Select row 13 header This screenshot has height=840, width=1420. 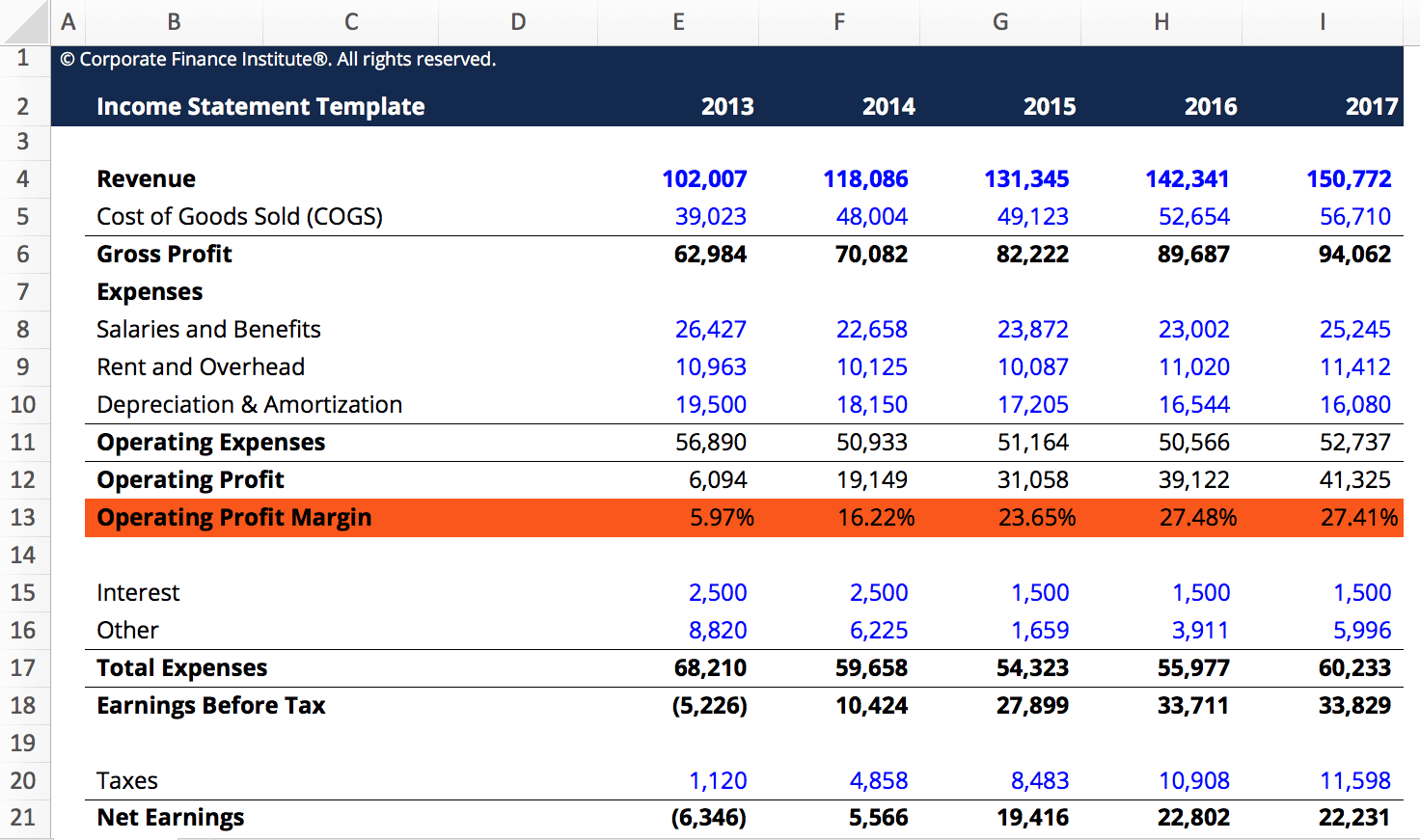[25, 517]
